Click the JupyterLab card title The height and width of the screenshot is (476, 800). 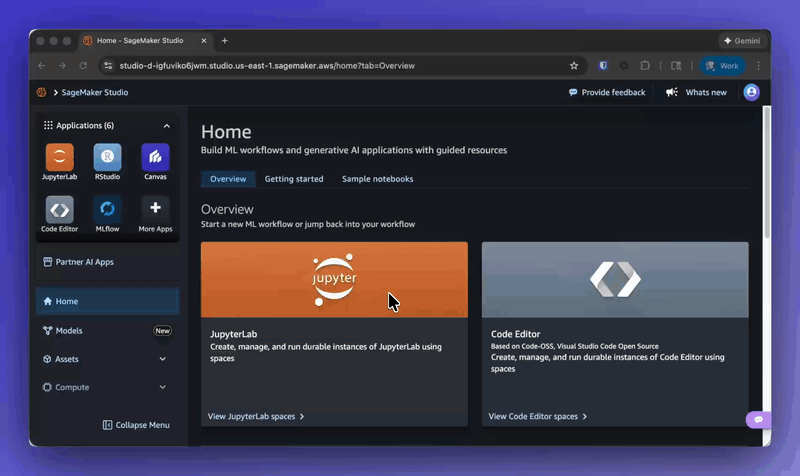(234, 334)
